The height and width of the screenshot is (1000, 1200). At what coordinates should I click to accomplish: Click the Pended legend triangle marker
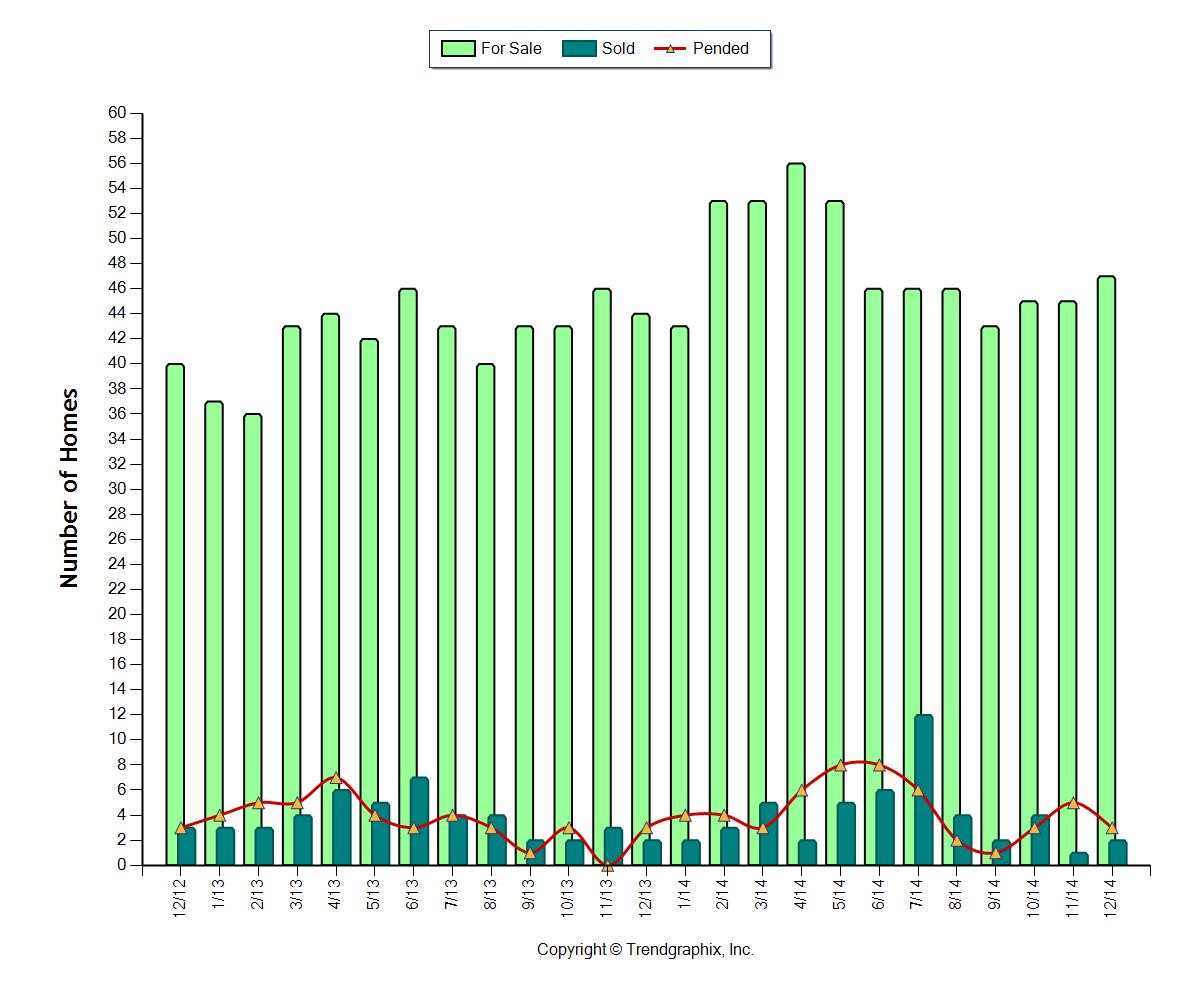point(669,48)
